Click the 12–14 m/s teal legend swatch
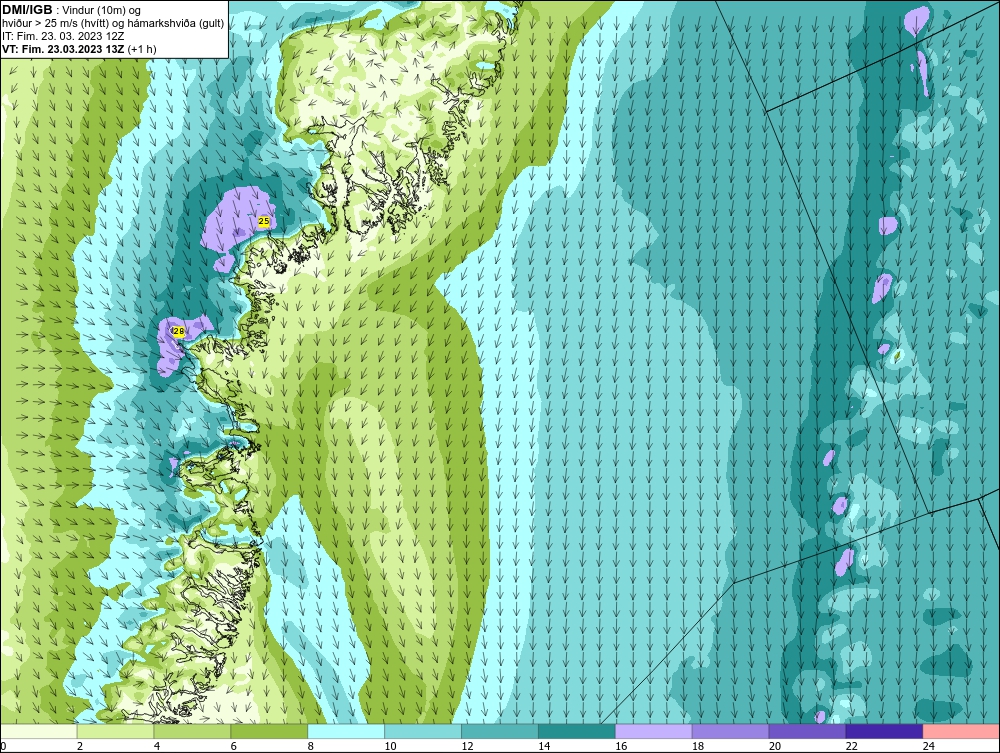Screen dimensions: 1000x753 click(500, 731)
